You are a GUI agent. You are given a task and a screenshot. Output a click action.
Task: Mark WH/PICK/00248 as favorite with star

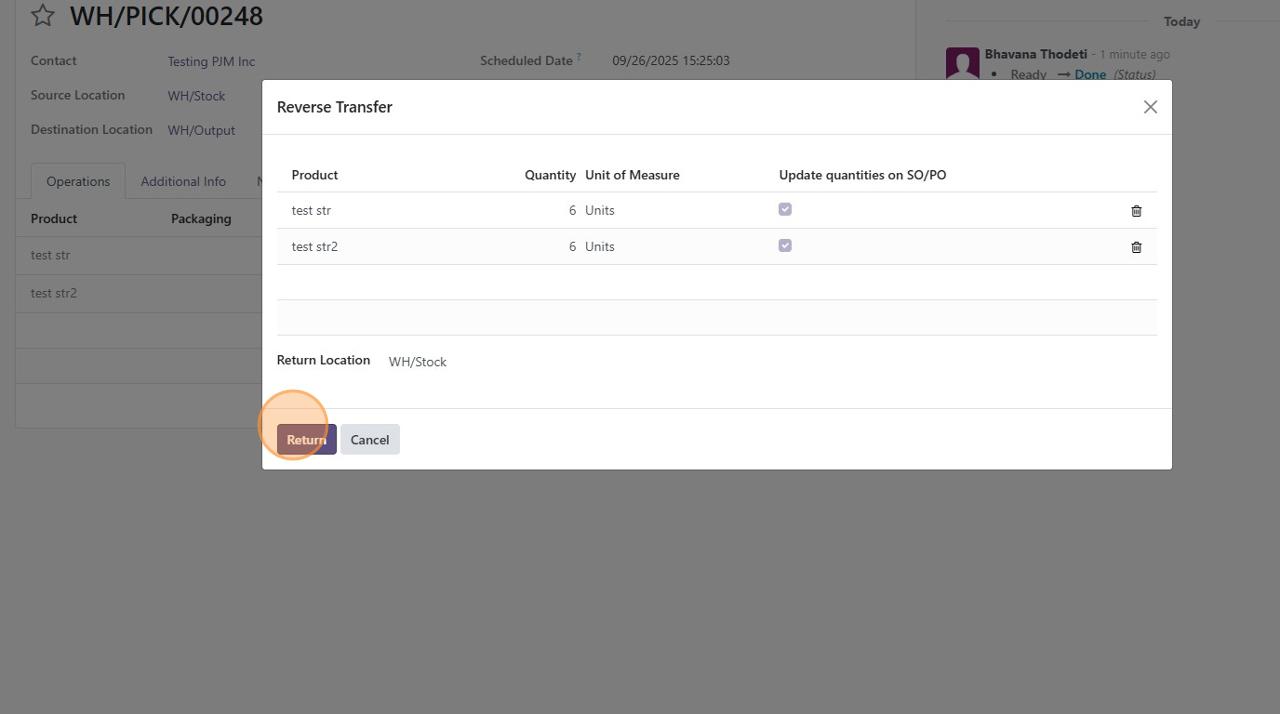coord(43,16)
